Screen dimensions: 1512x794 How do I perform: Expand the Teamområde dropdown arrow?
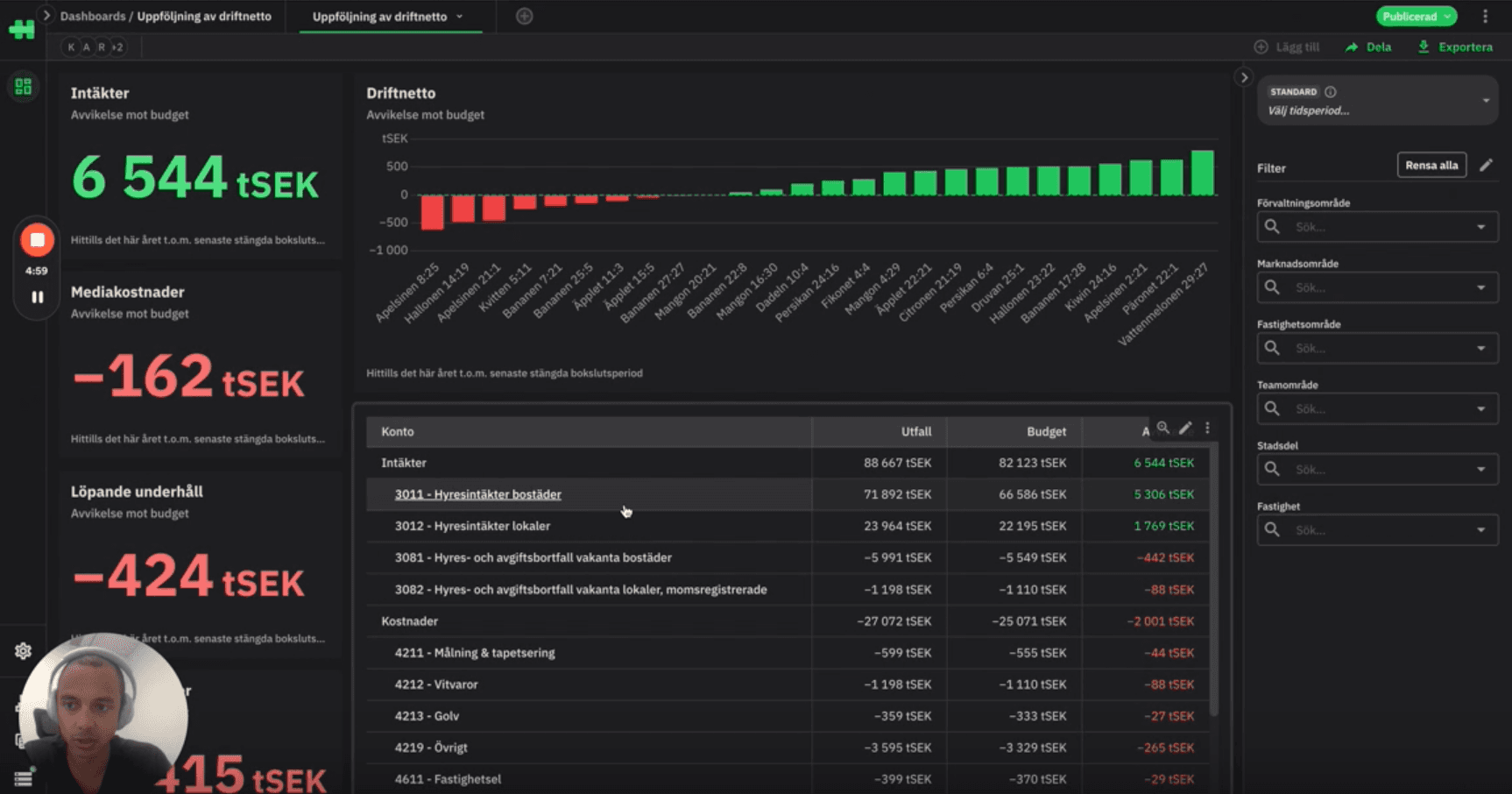(x=1481, y=408)
